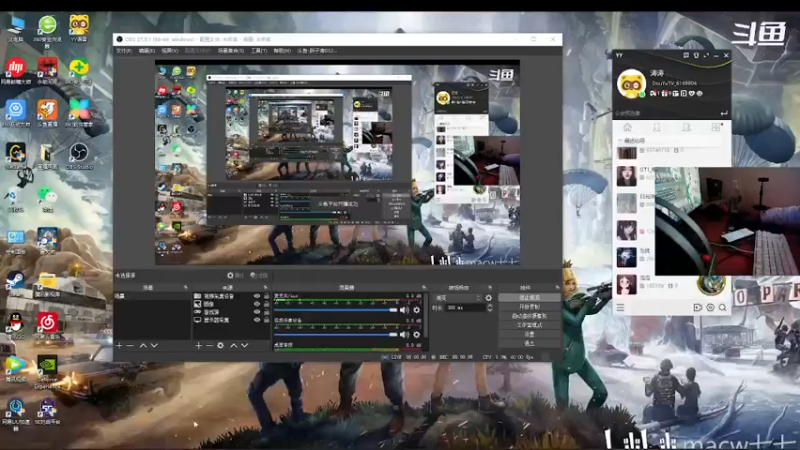Click the 停止推流 button in Controls

[x=529, y=297]
